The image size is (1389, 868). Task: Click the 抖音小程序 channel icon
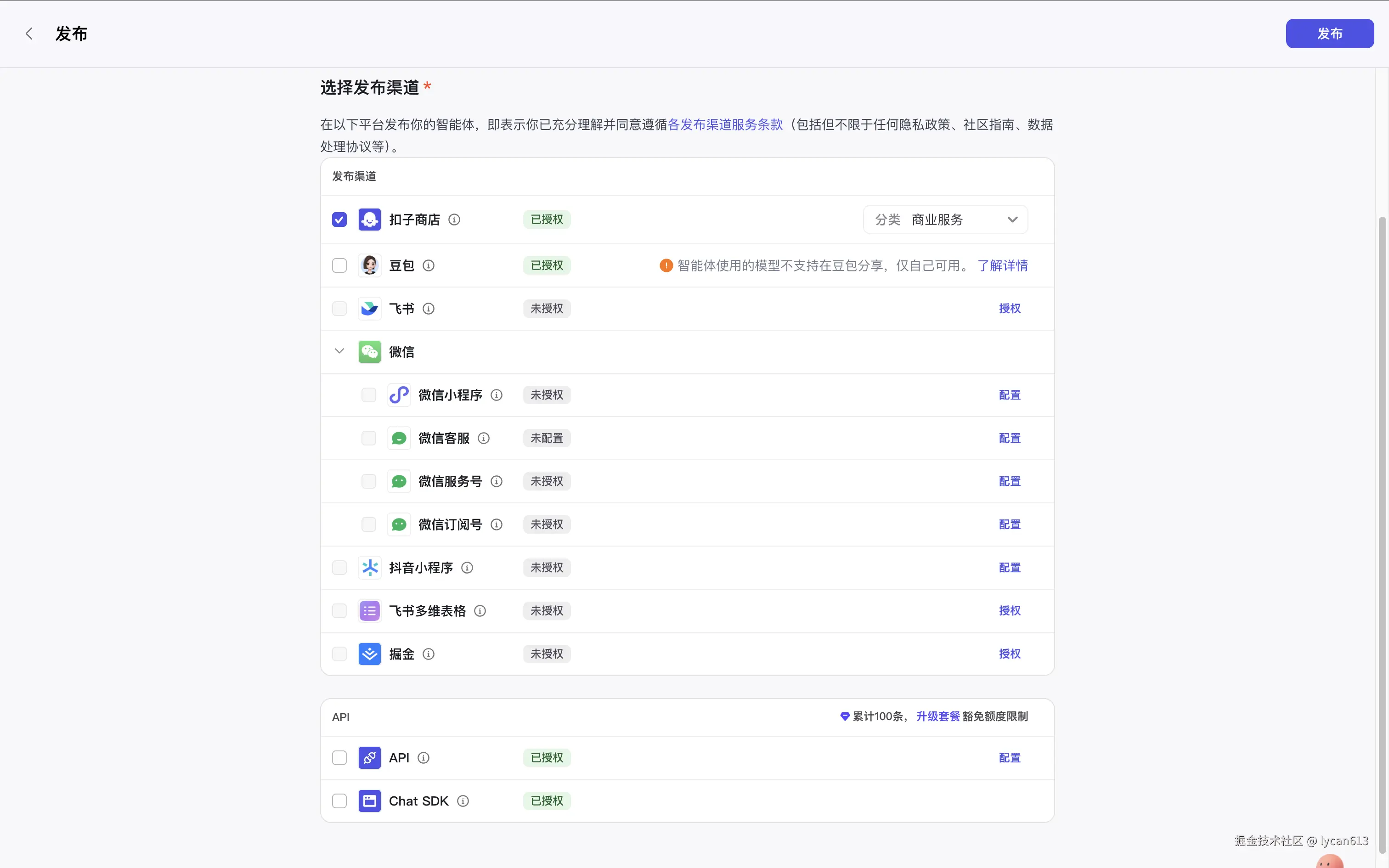pyautogui.click(x=369, y=568)
